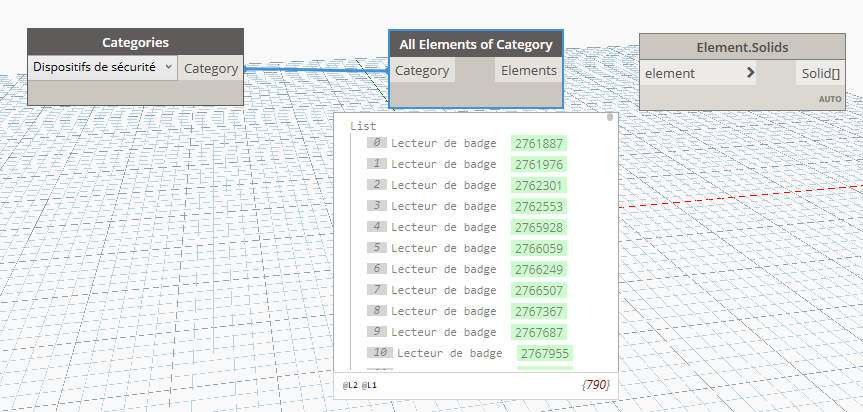Open element ID 2767955
The height and width of the screenshot is (412, 863).
pyautogui.click(x=545, y=353)
